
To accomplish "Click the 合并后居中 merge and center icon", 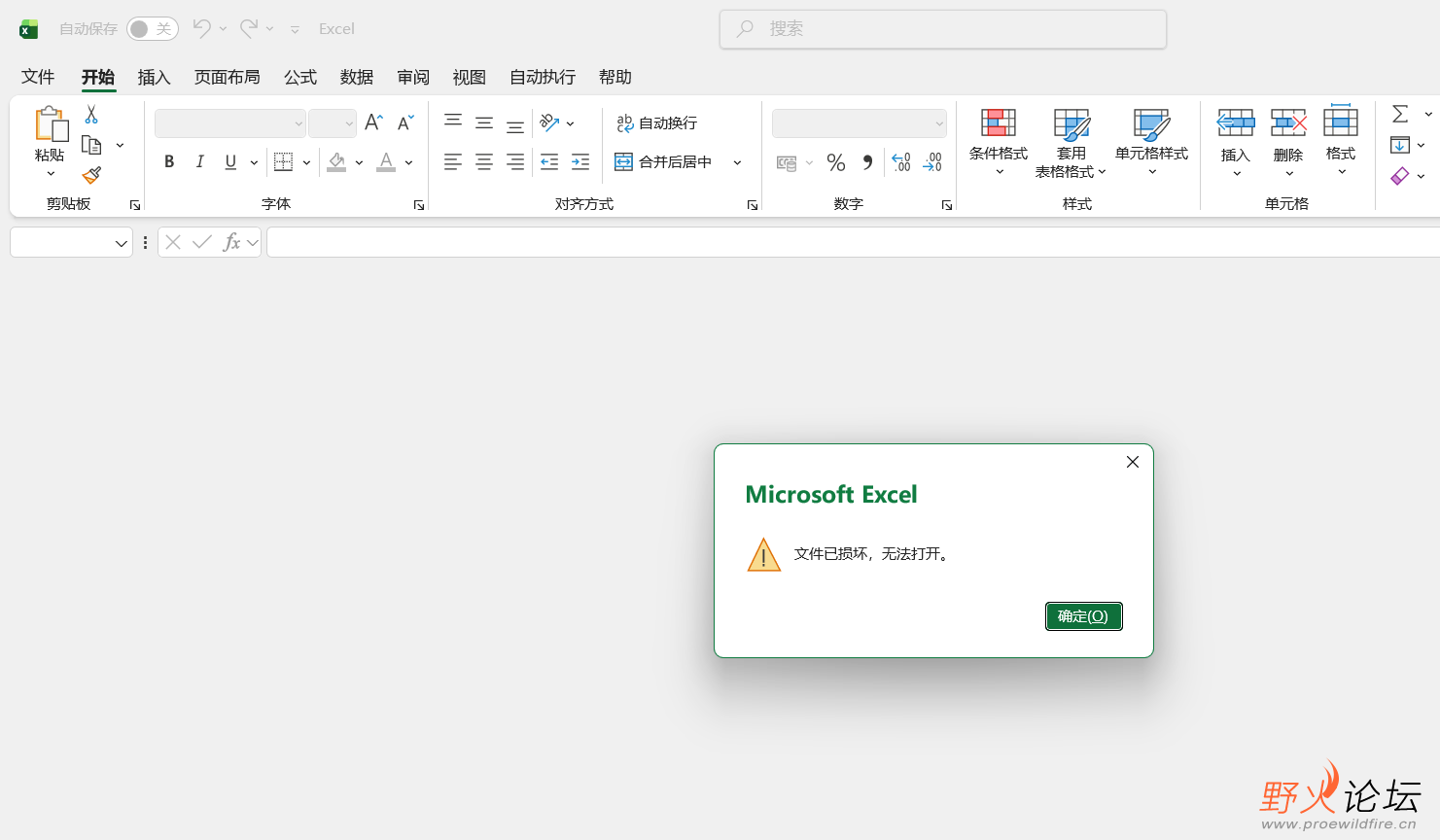I will click(664, 162).
